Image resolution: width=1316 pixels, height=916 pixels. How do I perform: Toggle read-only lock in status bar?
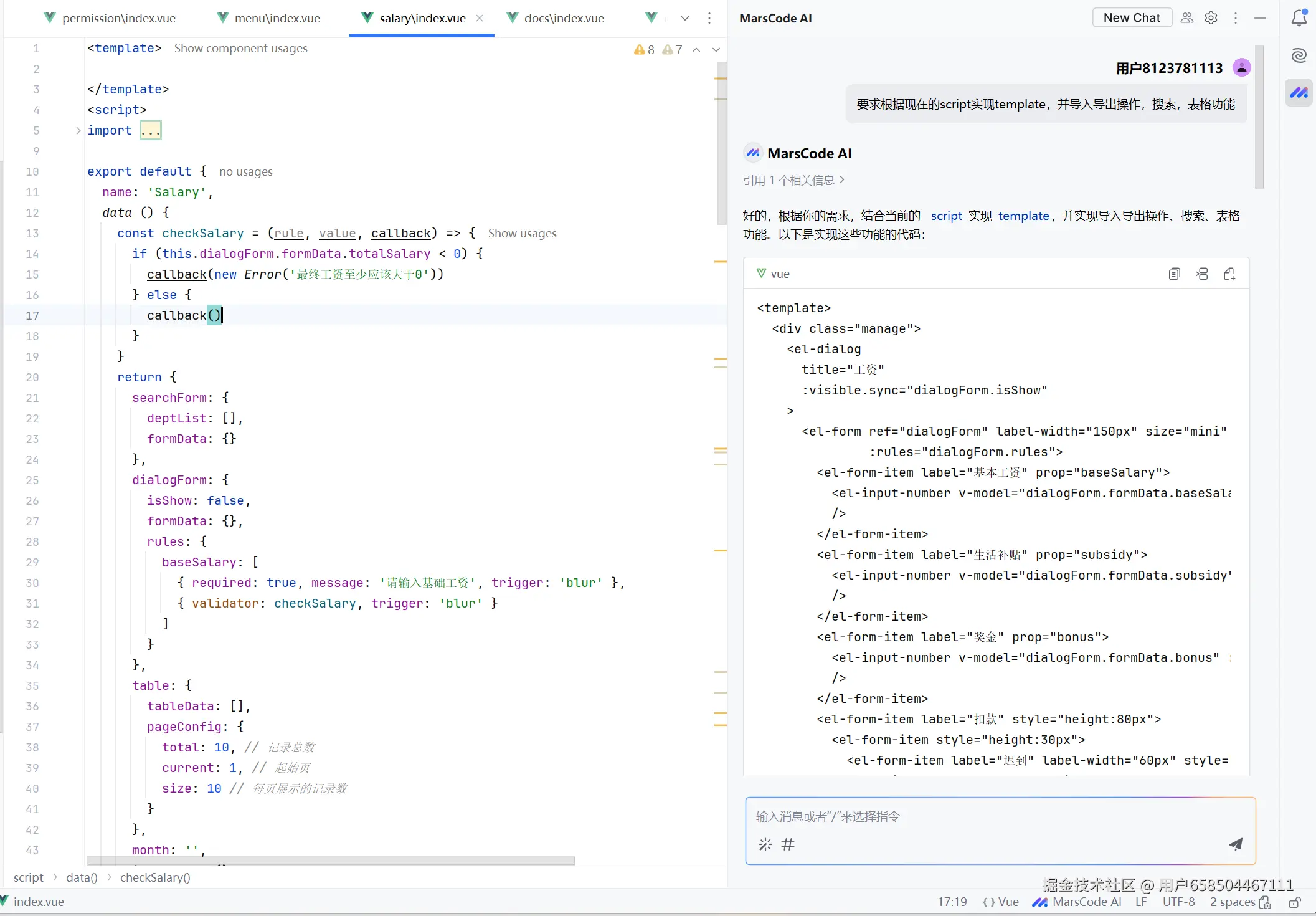click(1295, 902)
